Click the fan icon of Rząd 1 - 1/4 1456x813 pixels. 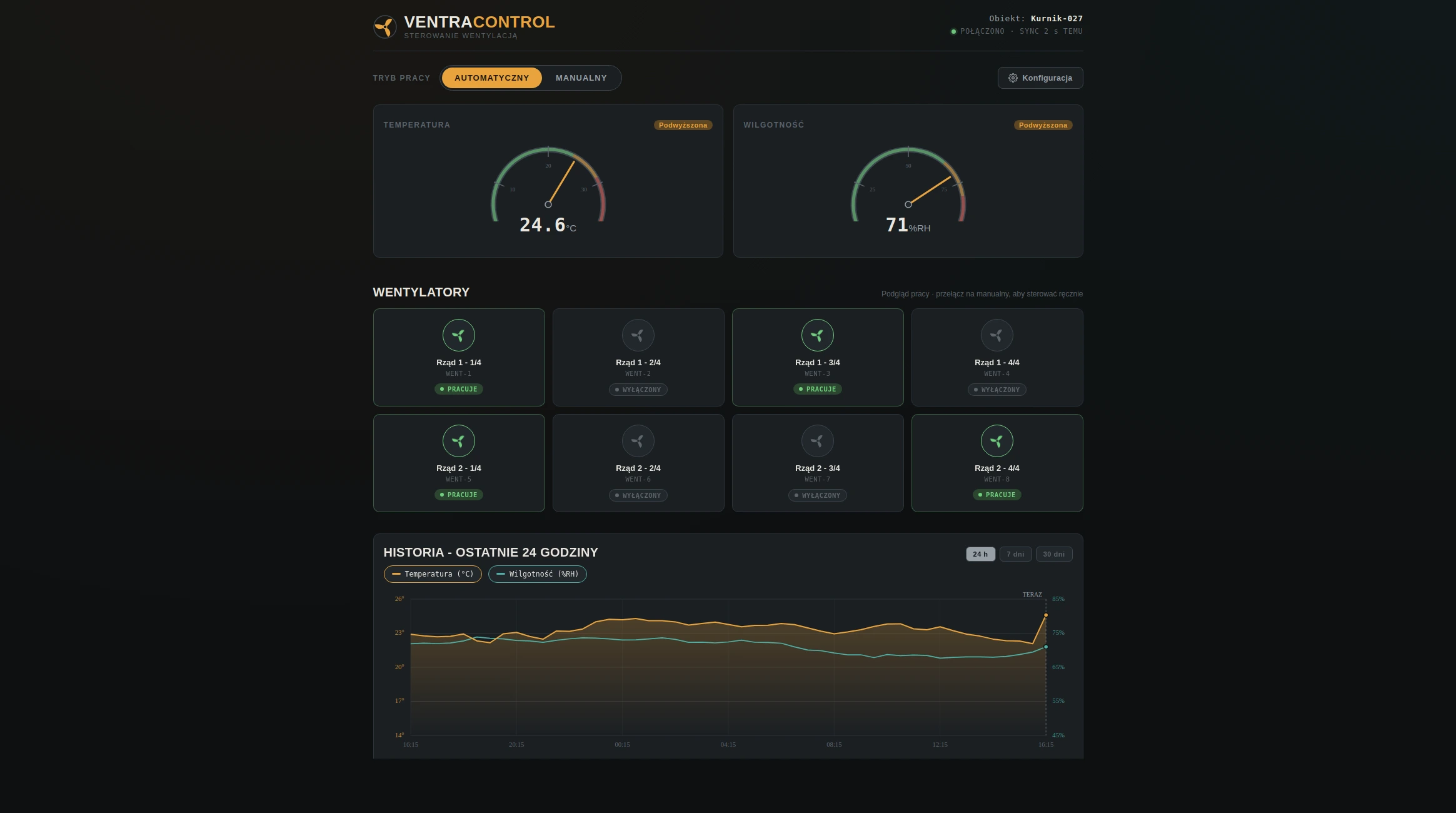coord(458,335)
